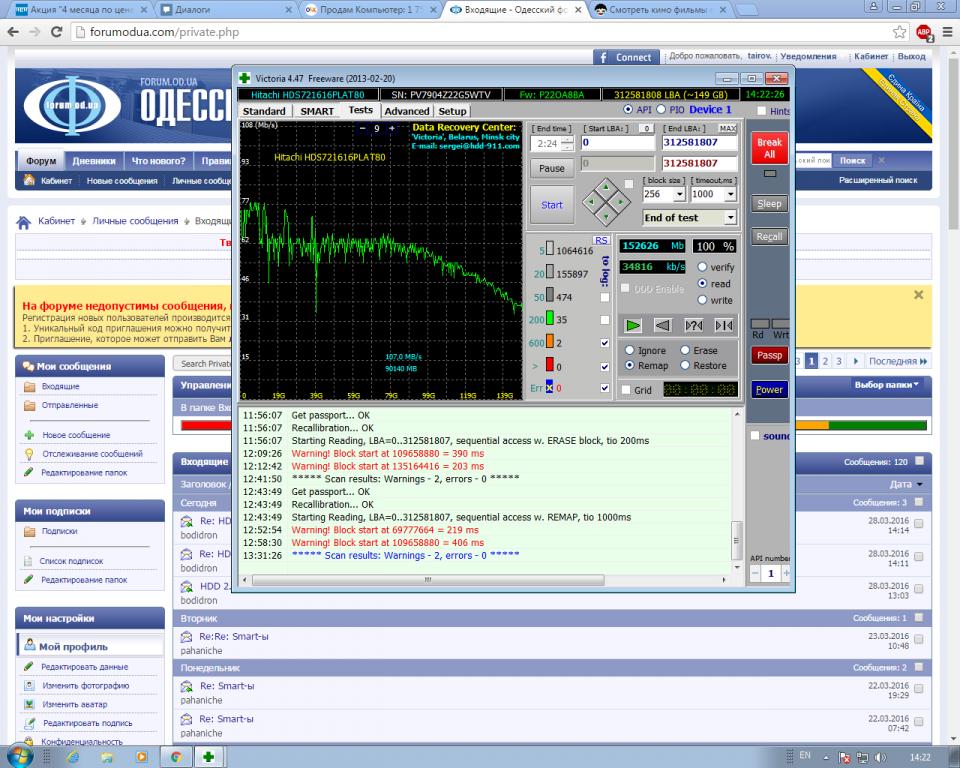
Task: Click the red slow block indicator
Action: click(550, 365)
